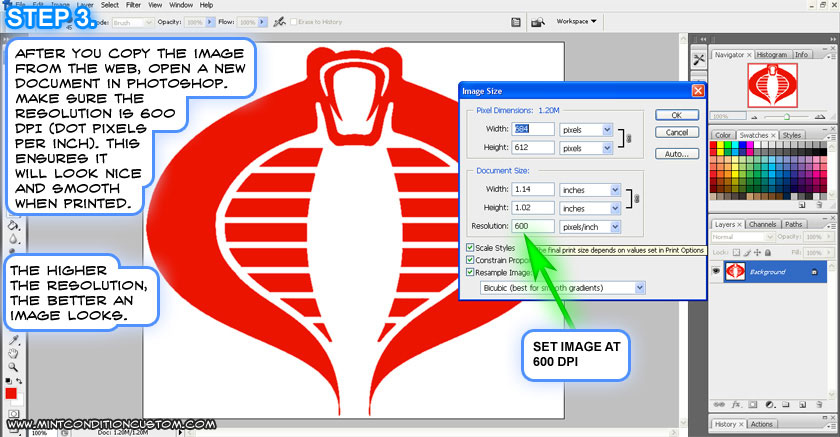
Task: Adjust the Navigator zoom slider handle
Action: (x=786, y=116)
